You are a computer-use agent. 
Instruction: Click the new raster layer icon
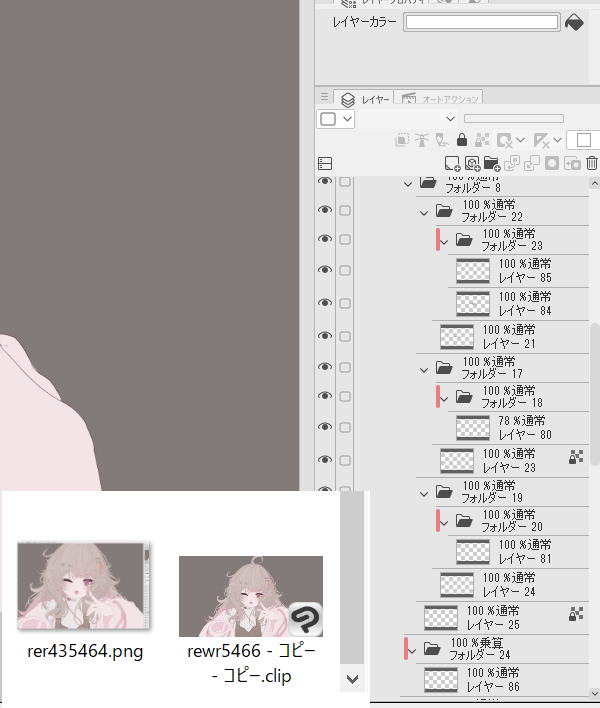point(452,163)
